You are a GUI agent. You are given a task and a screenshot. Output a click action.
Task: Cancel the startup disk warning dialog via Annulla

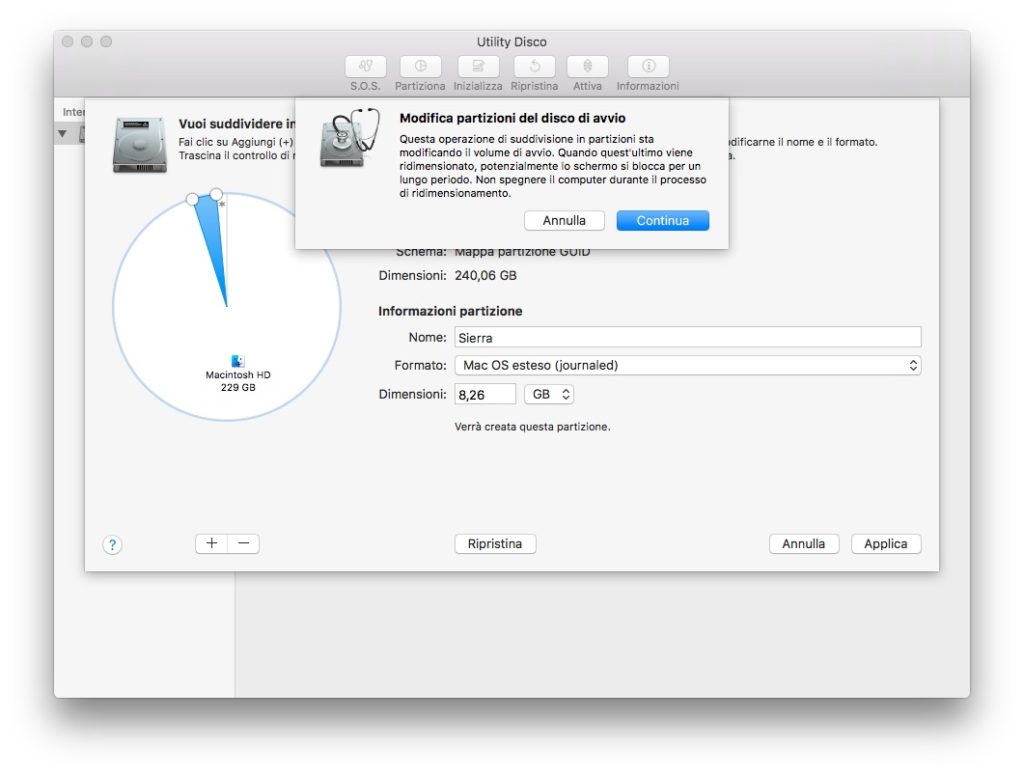click(564, 221)
